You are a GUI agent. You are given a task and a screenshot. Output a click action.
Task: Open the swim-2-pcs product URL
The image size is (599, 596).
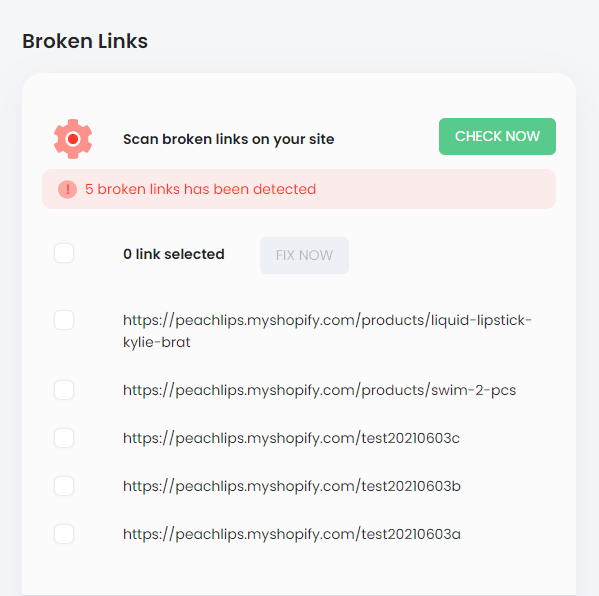pos(319,390)
